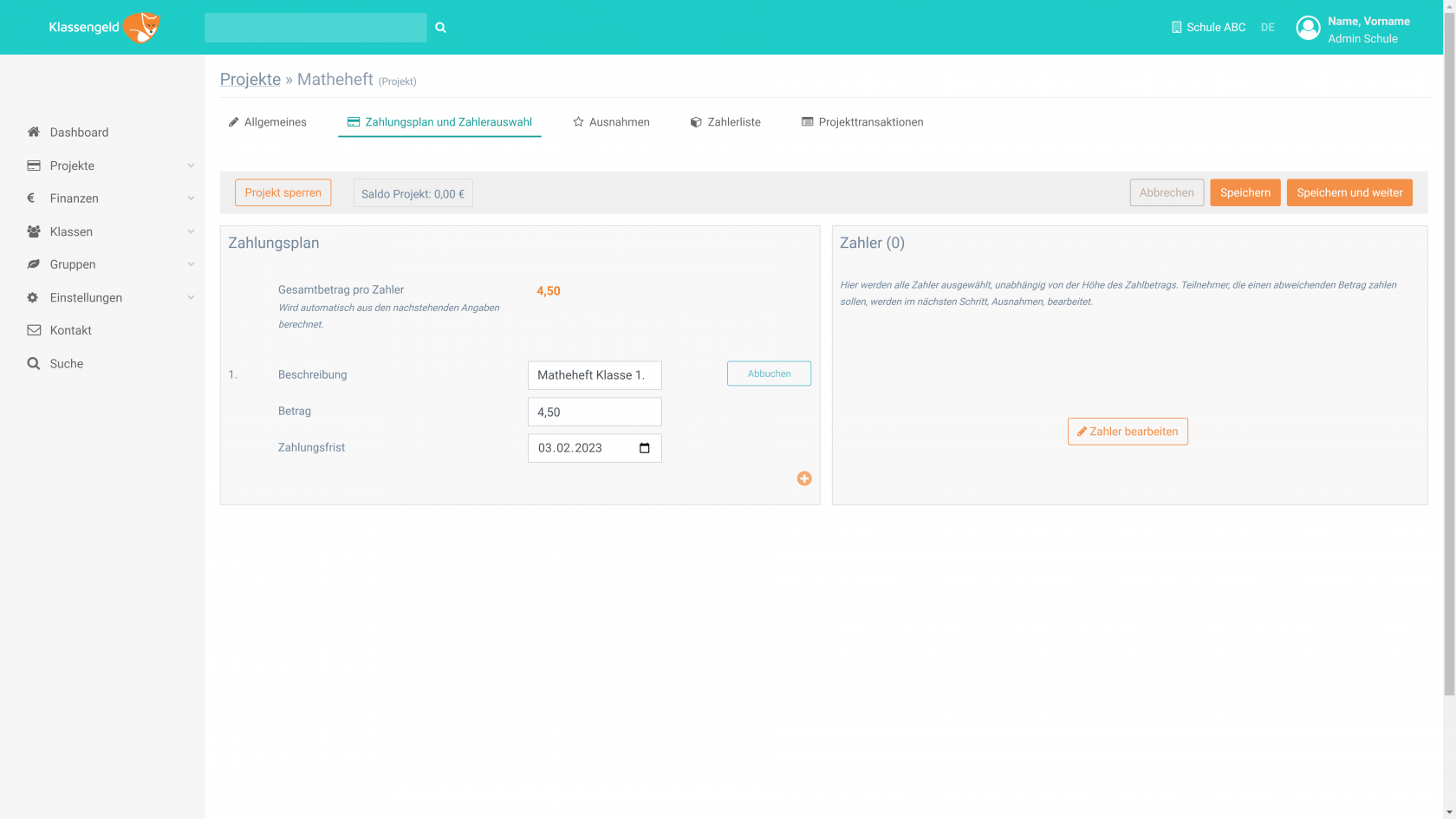Open the DE language selector
The width and height of the screenshot is (1456, 819).
[x=1267, y=28]
